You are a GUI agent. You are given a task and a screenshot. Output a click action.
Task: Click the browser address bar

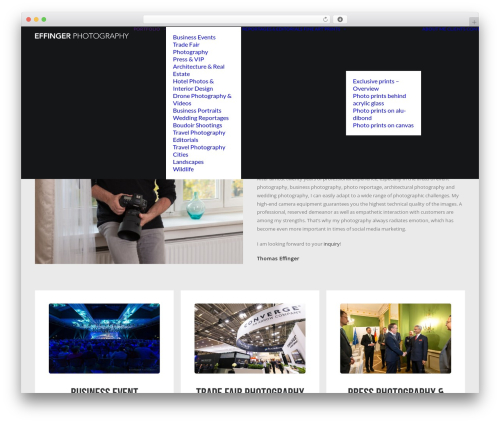click(237, 19)
